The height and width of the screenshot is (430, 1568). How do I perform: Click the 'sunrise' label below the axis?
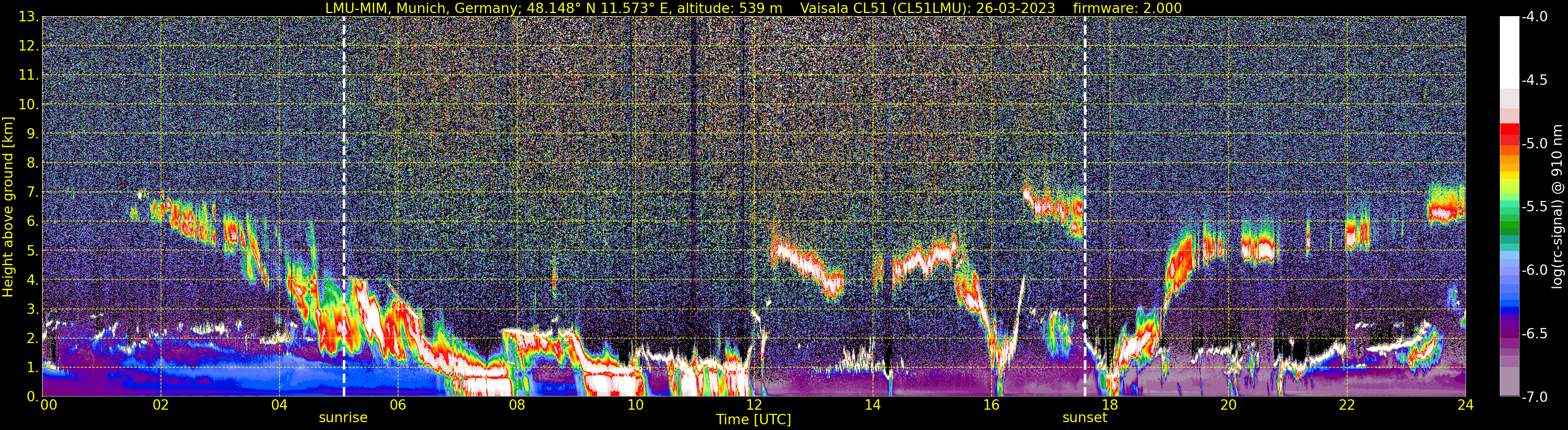[343, 418]
